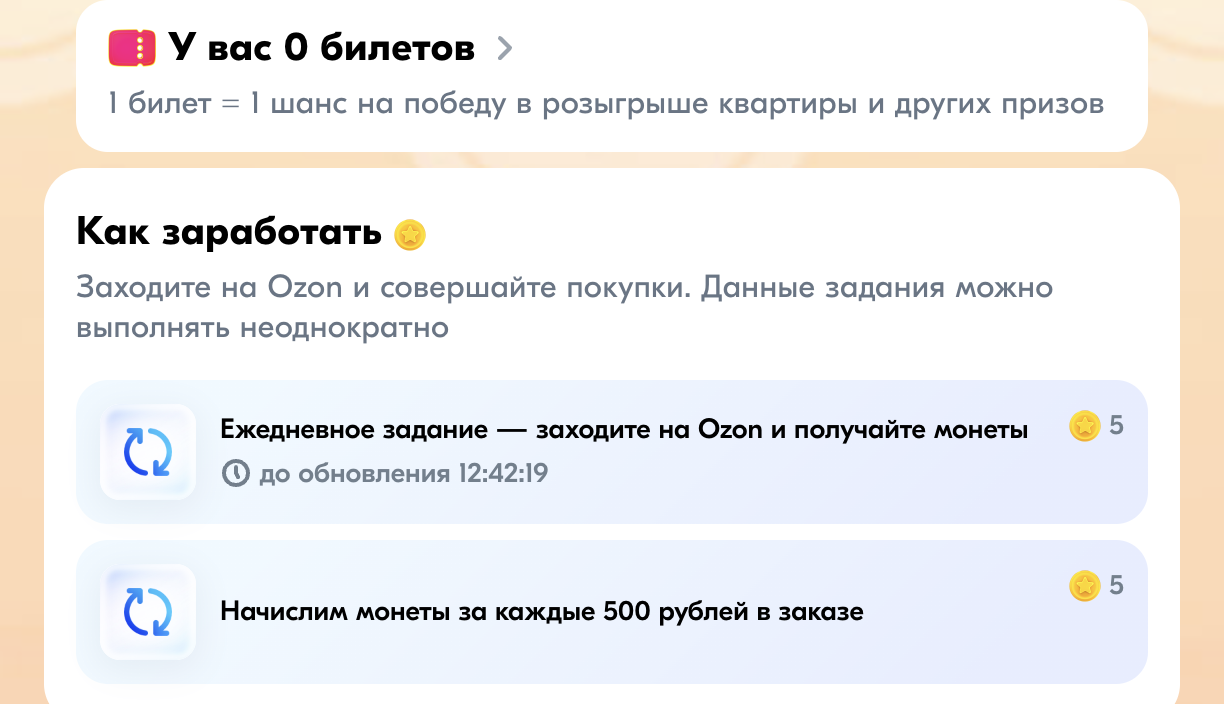
Task: Select the daily task card background
Action: pos(612,452)
